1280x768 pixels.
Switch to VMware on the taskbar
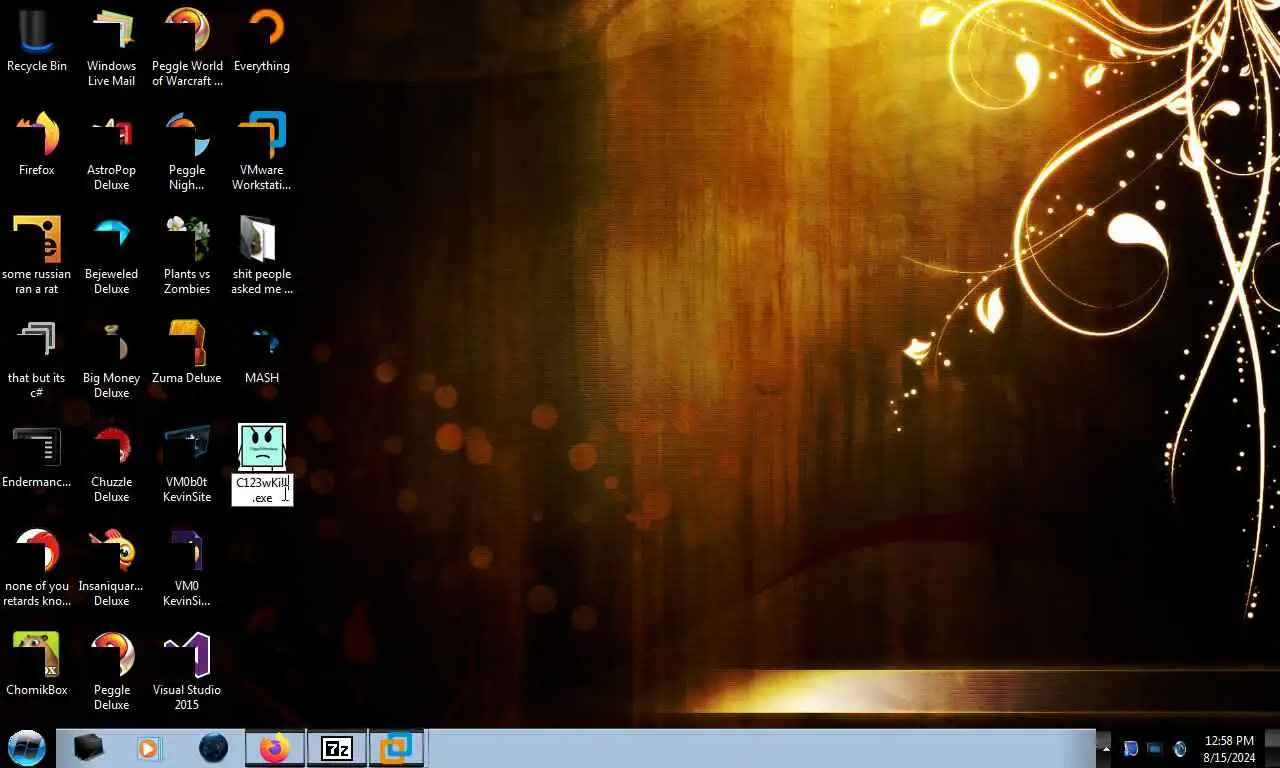397,747
